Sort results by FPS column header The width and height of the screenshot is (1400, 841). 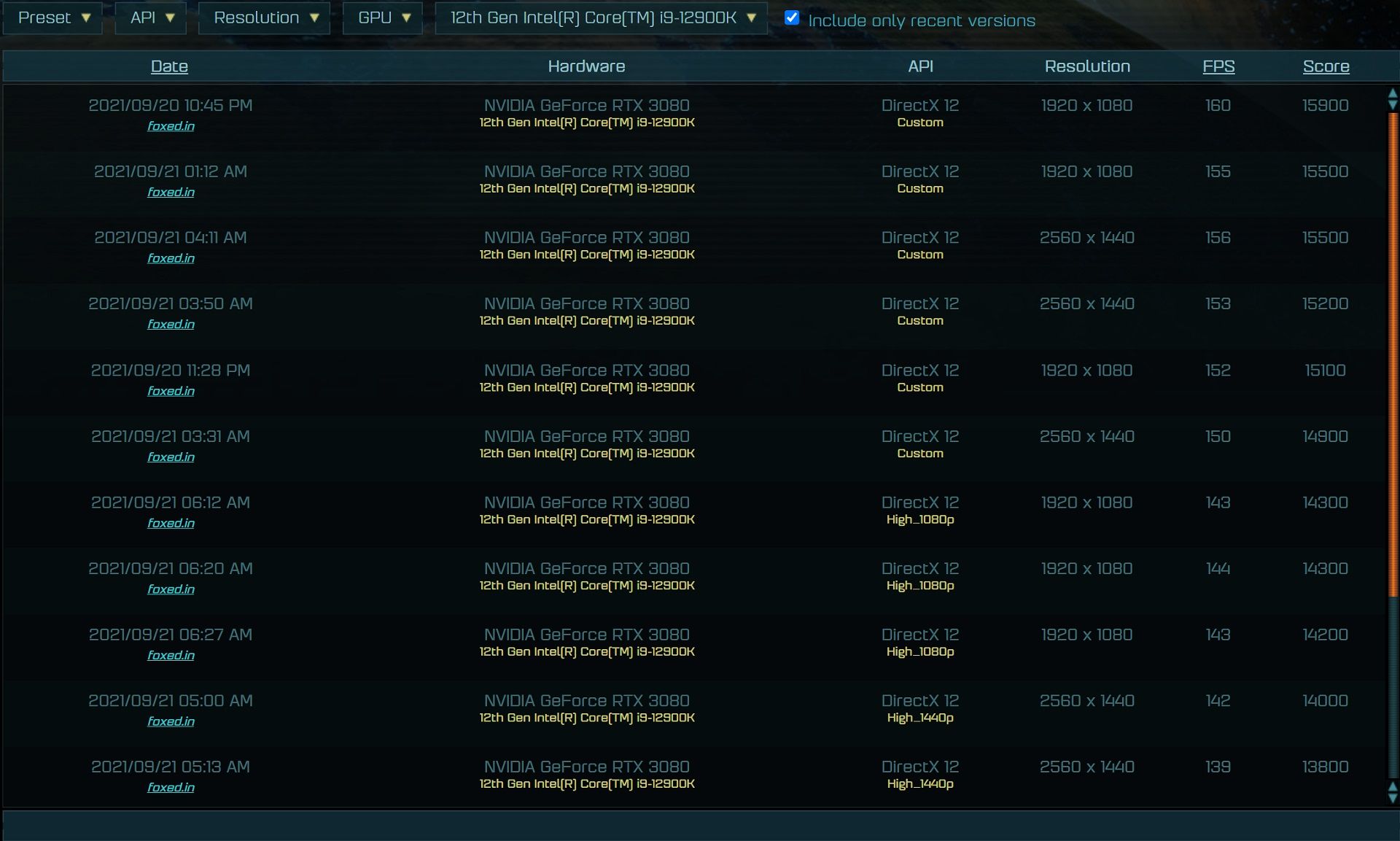click(x=1218, y=66)
